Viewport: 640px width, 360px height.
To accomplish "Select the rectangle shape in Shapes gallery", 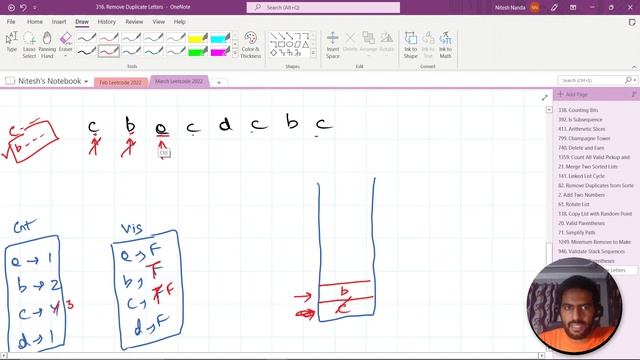I will (282, 44).
